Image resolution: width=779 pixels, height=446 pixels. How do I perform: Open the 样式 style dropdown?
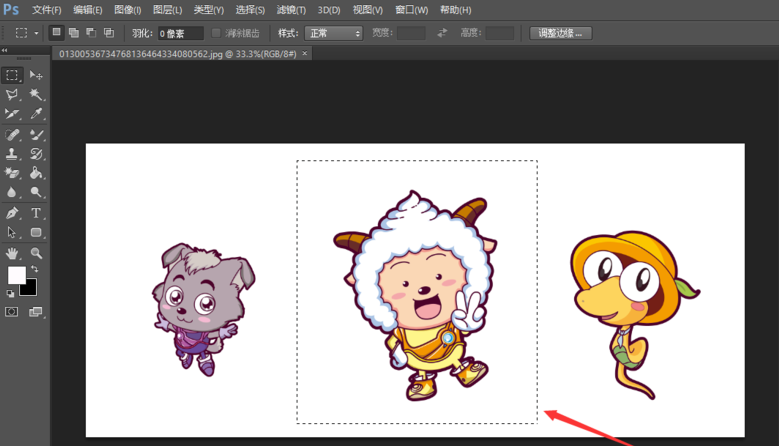pos(334,33)
